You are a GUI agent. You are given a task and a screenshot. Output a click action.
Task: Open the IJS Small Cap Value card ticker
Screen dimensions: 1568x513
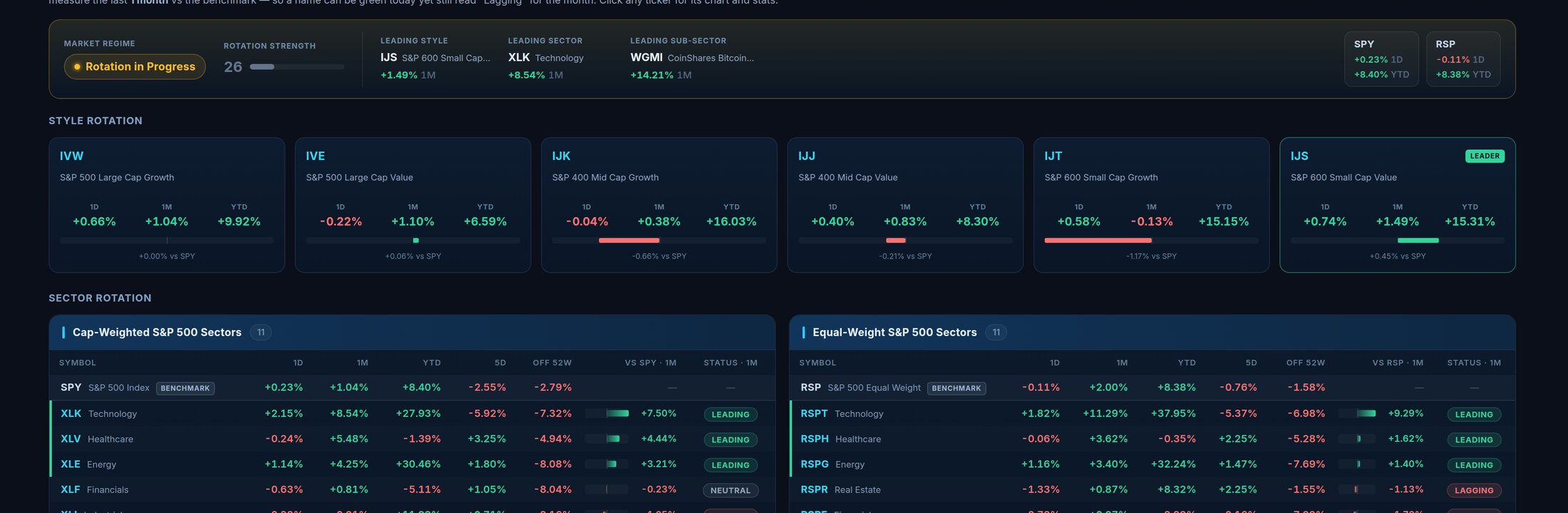point(1299,156)
